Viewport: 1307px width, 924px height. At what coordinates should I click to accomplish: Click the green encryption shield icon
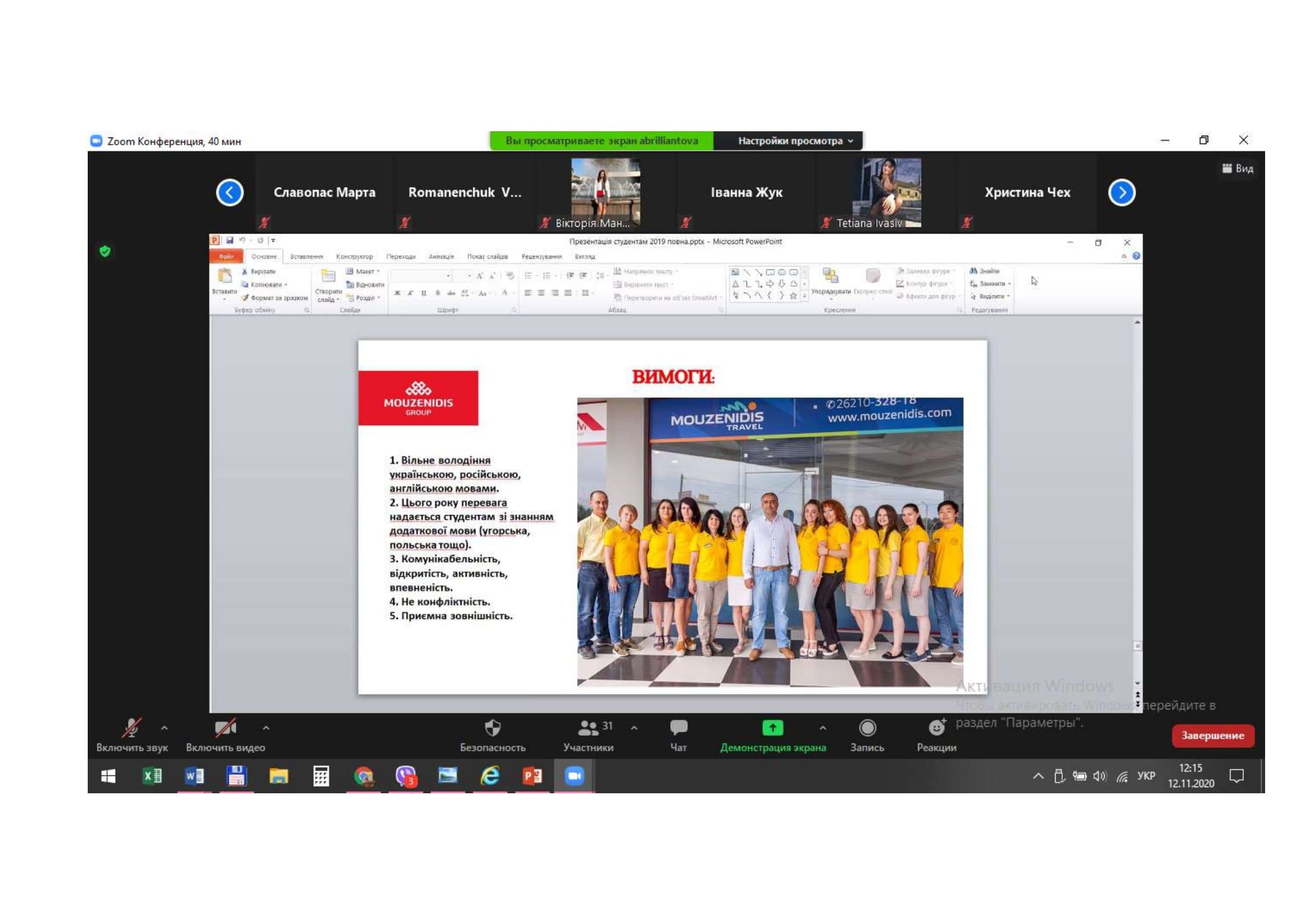pos(104,251)
